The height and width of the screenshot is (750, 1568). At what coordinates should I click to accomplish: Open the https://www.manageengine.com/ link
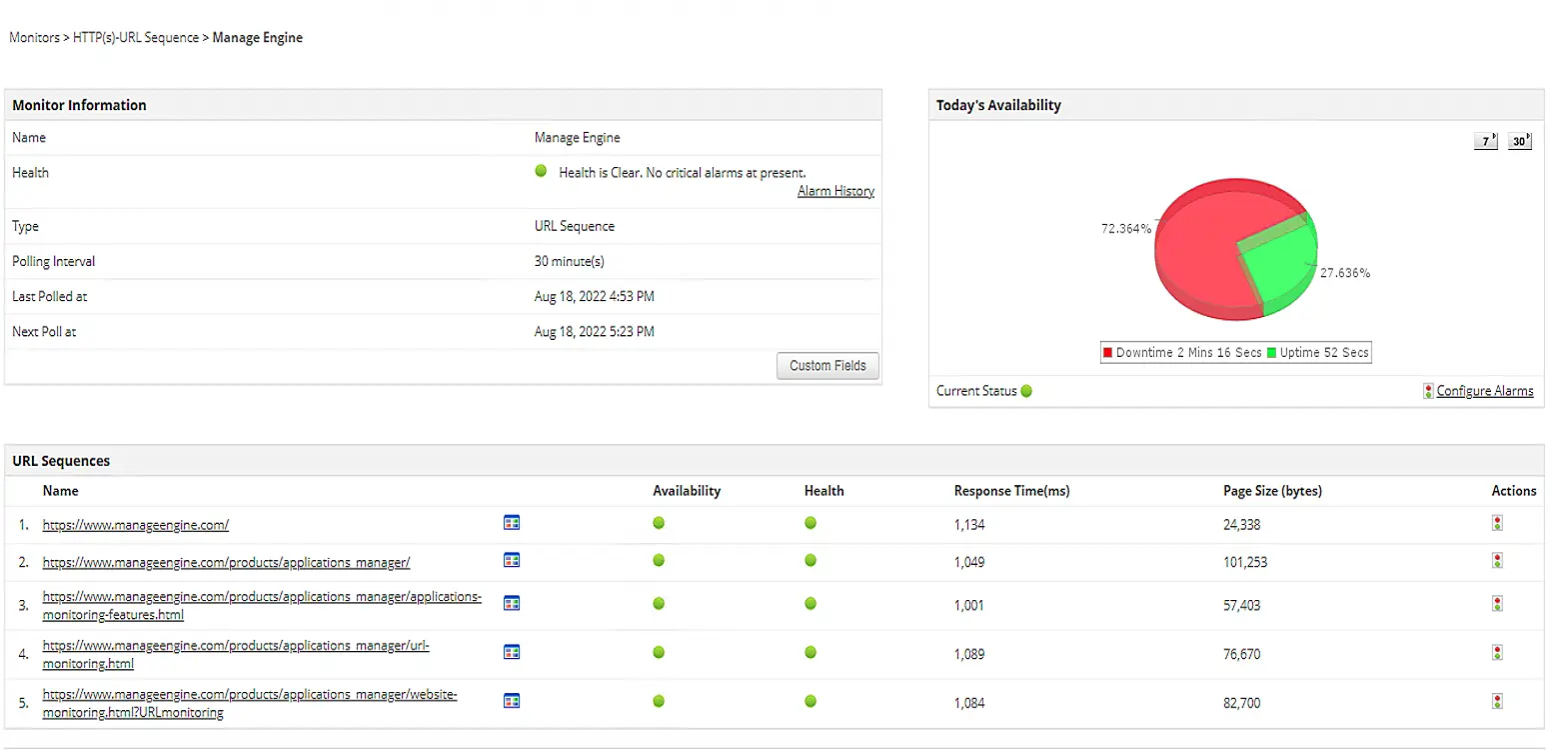[x=136, y=525]
